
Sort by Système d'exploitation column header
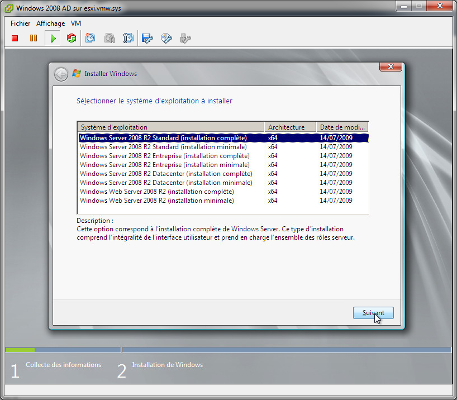pos(171,127)
